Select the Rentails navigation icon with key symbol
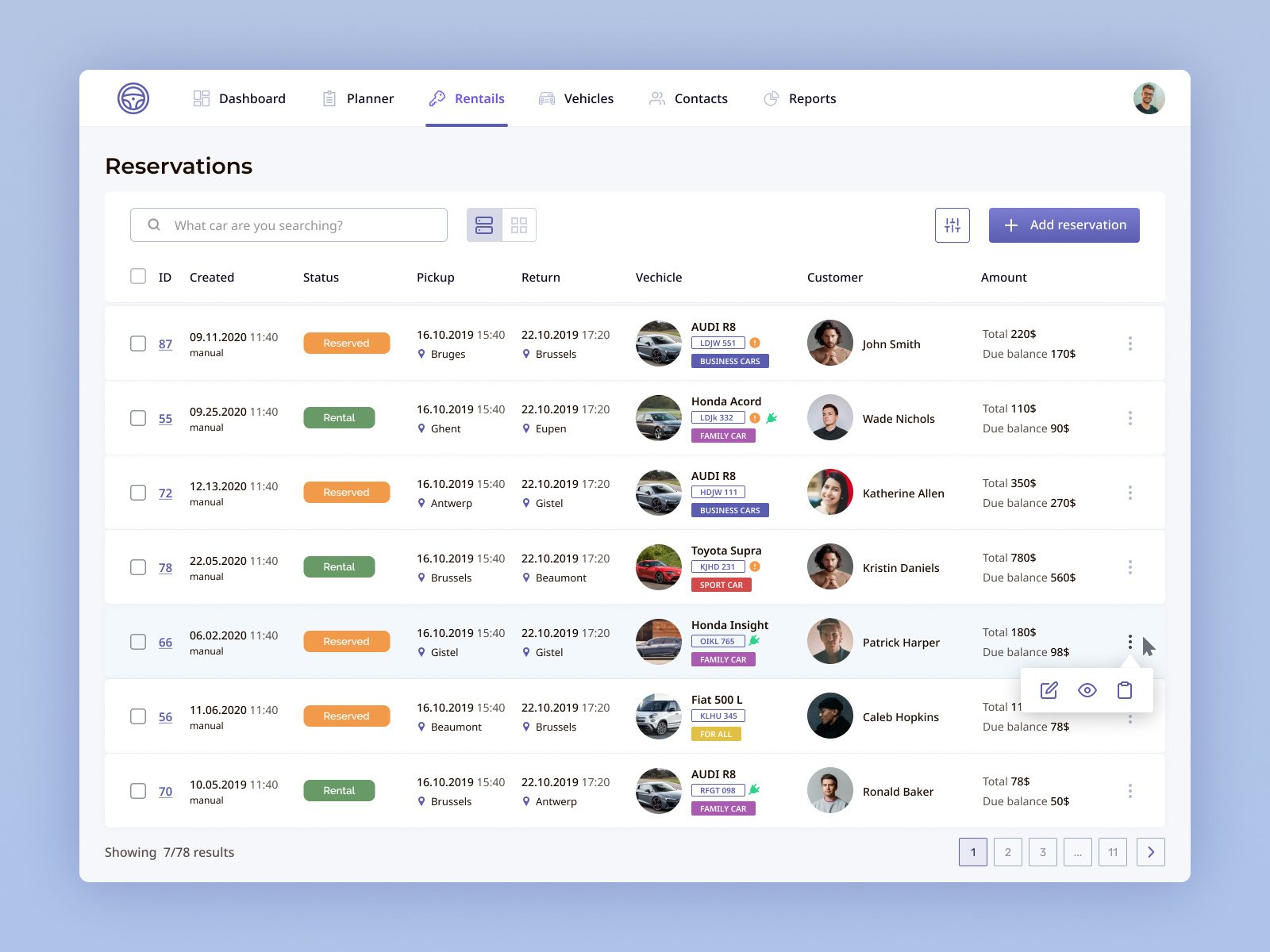 (437, 98)
